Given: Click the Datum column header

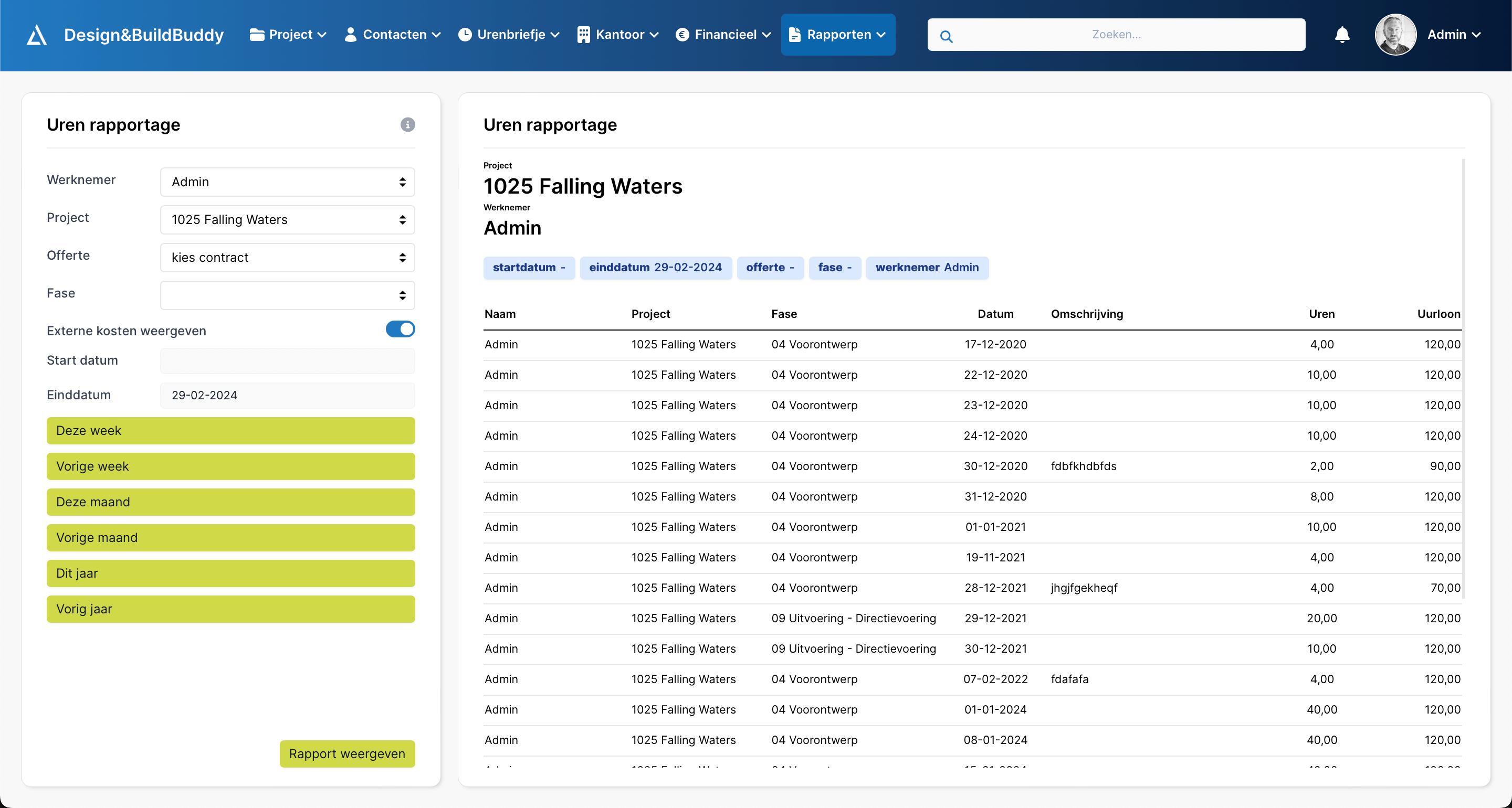Looking at the screenshot, I should [x=995, y=314].
